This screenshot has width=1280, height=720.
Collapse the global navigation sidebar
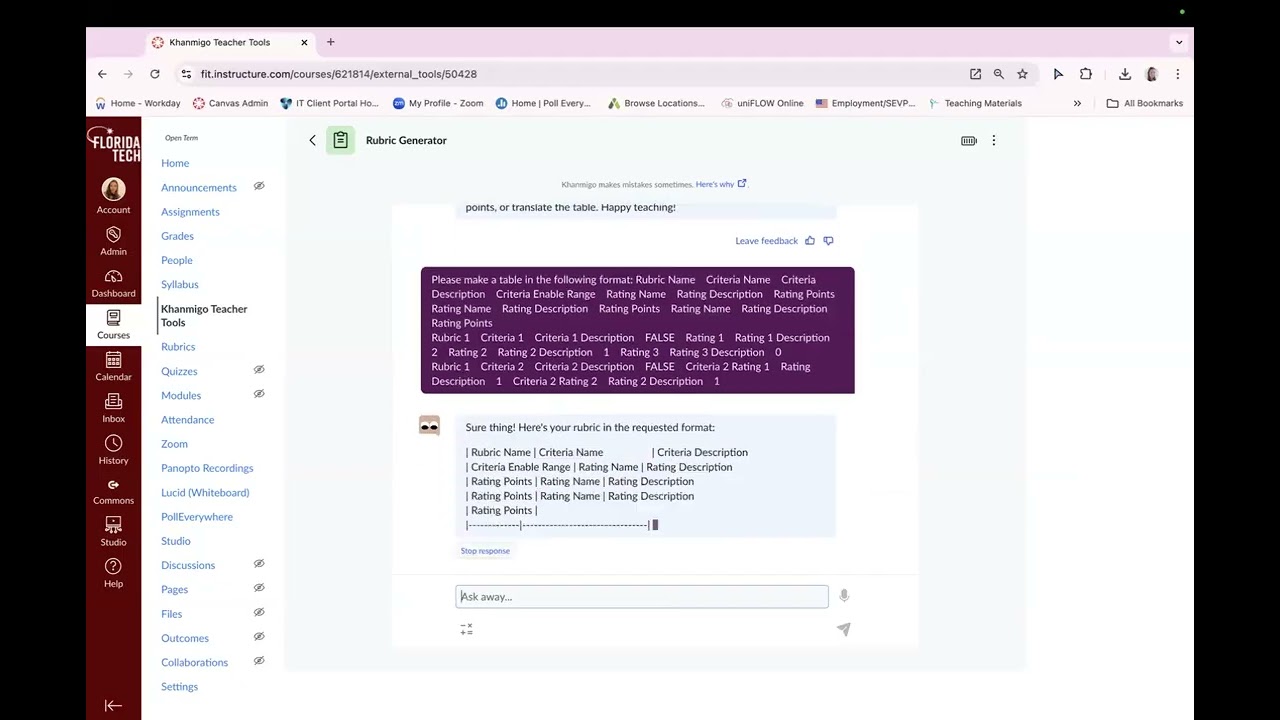pos(113,705)
